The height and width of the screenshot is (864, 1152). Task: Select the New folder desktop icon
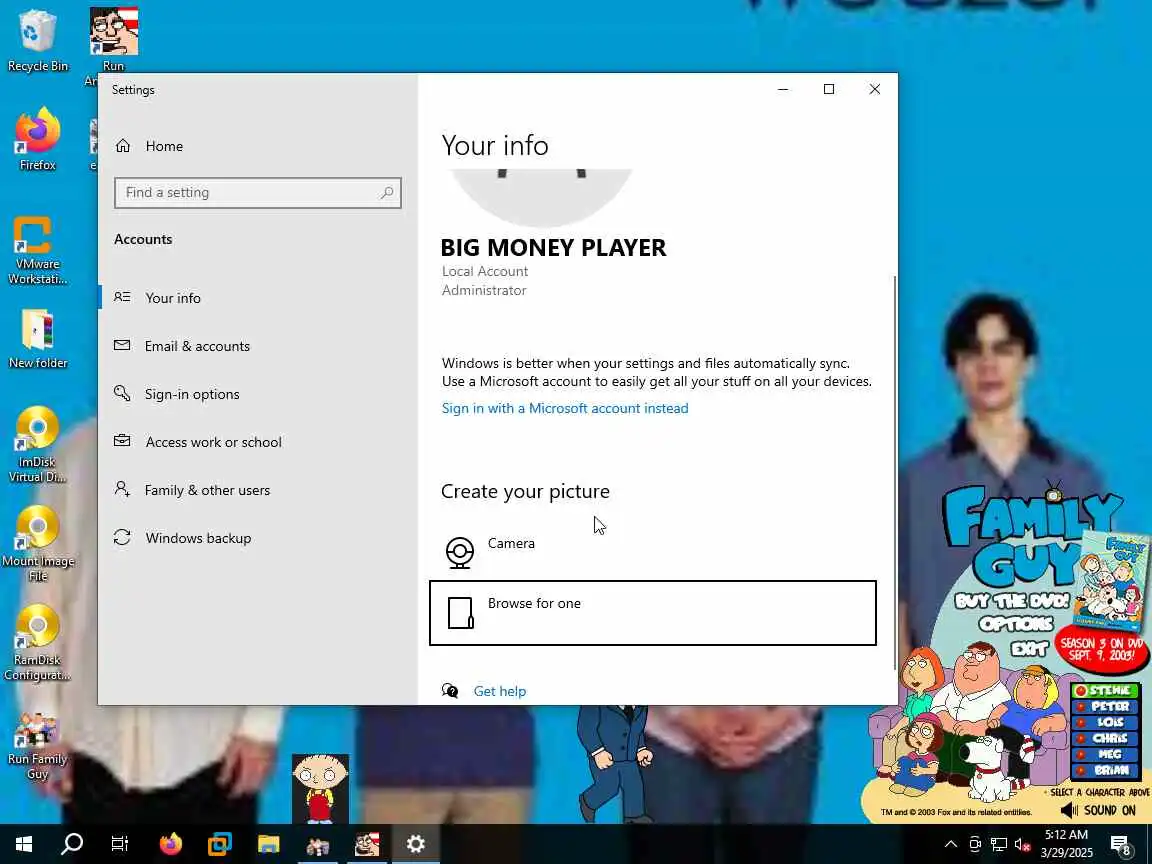pos(37,339)
